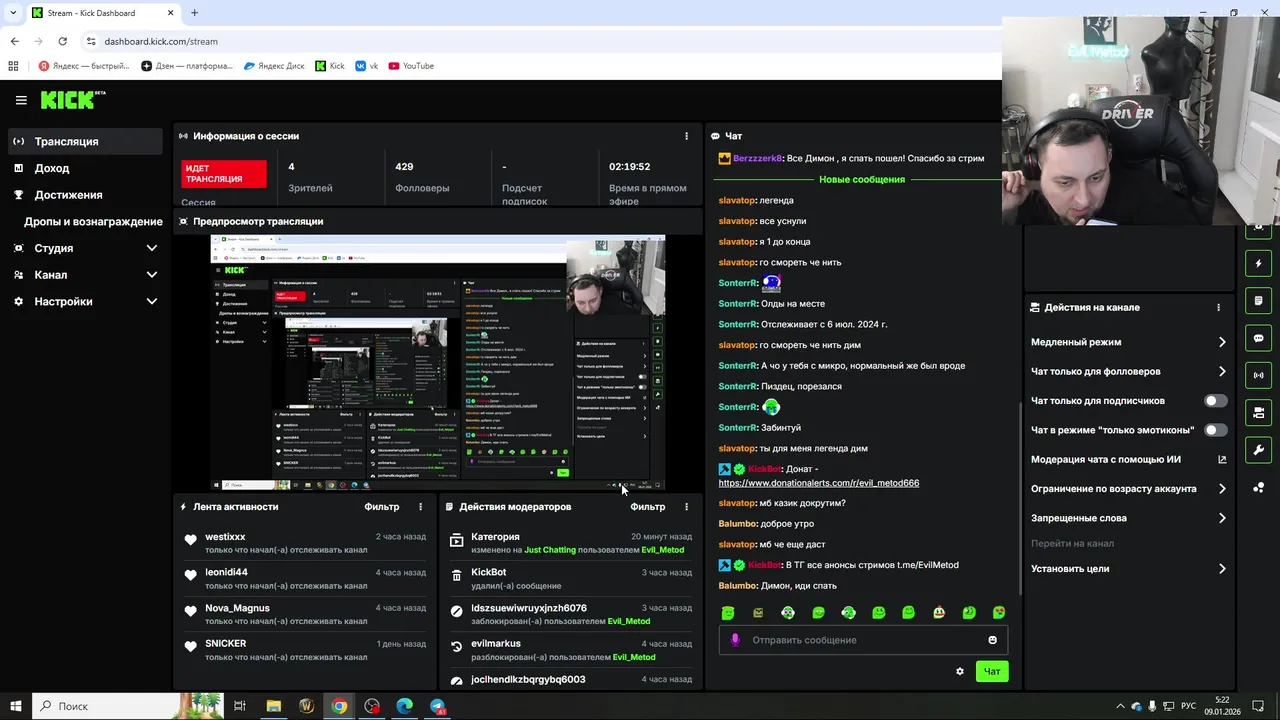
Task: Open the Фильтр in Действия модераторов
Action: tap(648, 507)
